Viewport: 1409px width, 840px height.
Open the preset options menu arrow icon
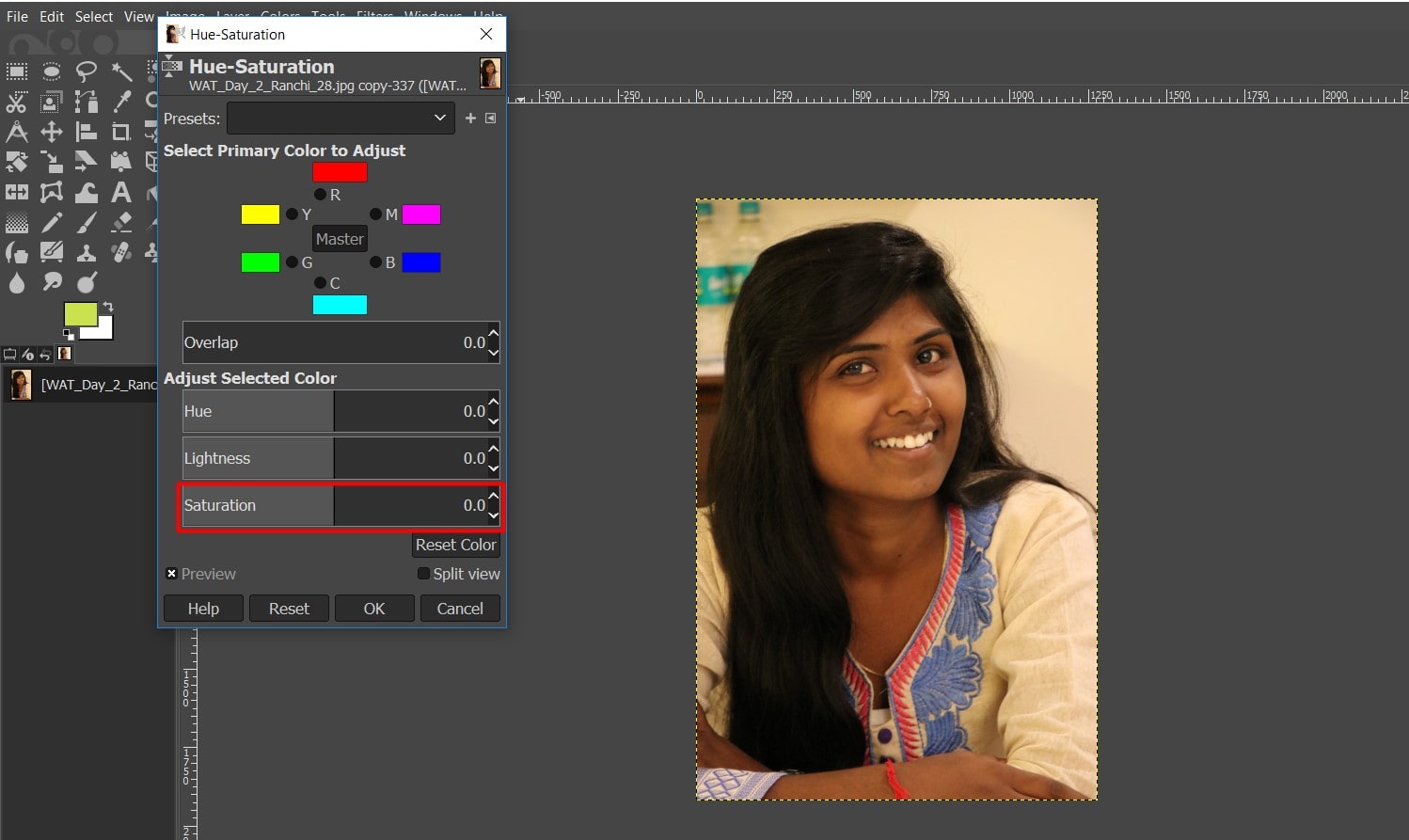490,119
